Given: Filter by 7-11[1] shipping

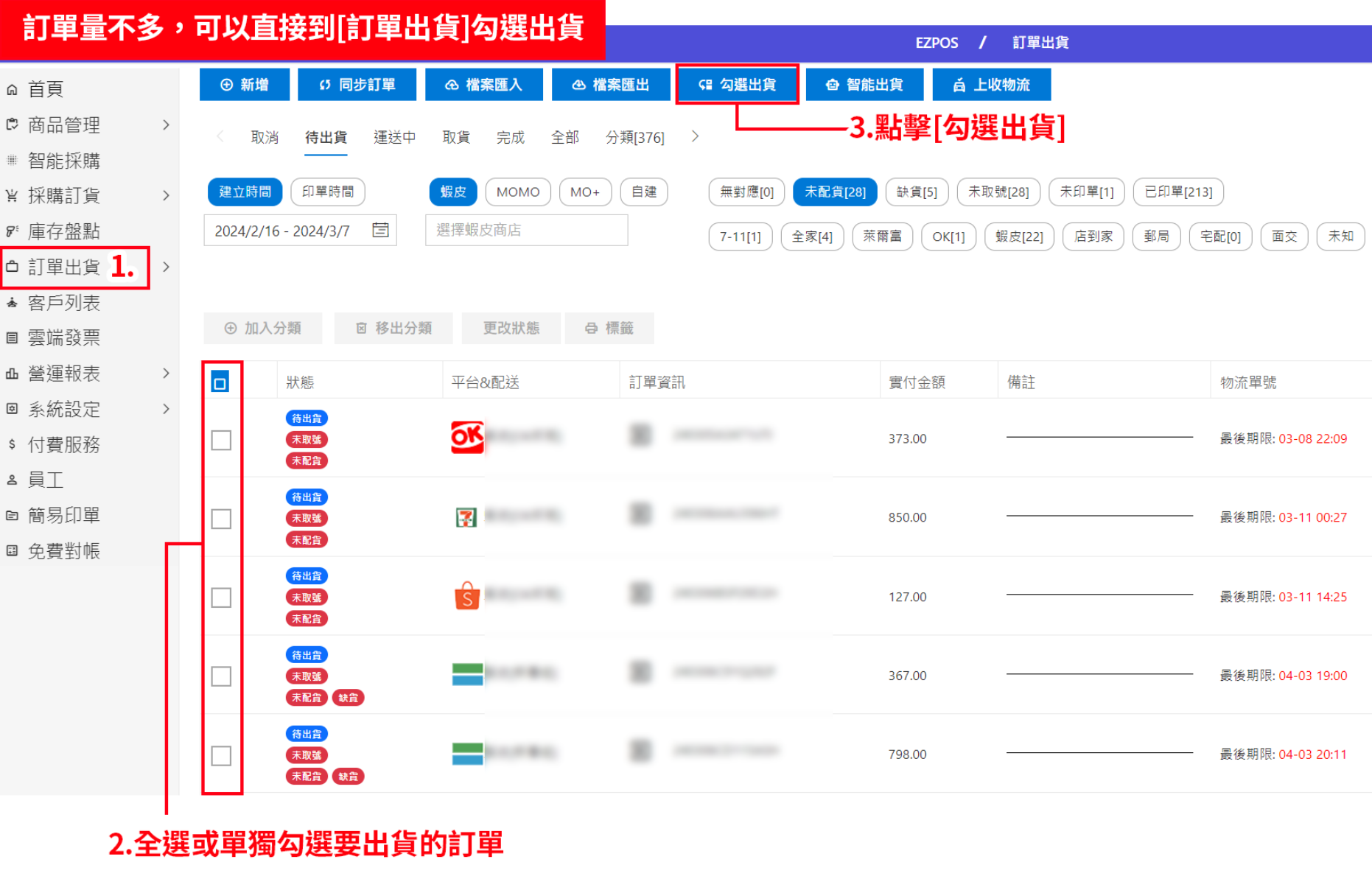Looking at the screenshot, I should (x=741, y=237).
